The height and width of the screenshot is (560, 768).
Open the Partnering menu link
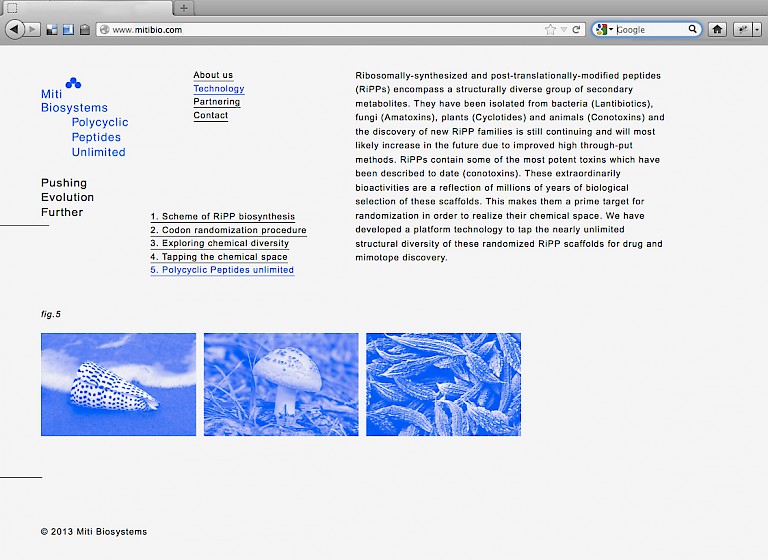pos(216,102)
